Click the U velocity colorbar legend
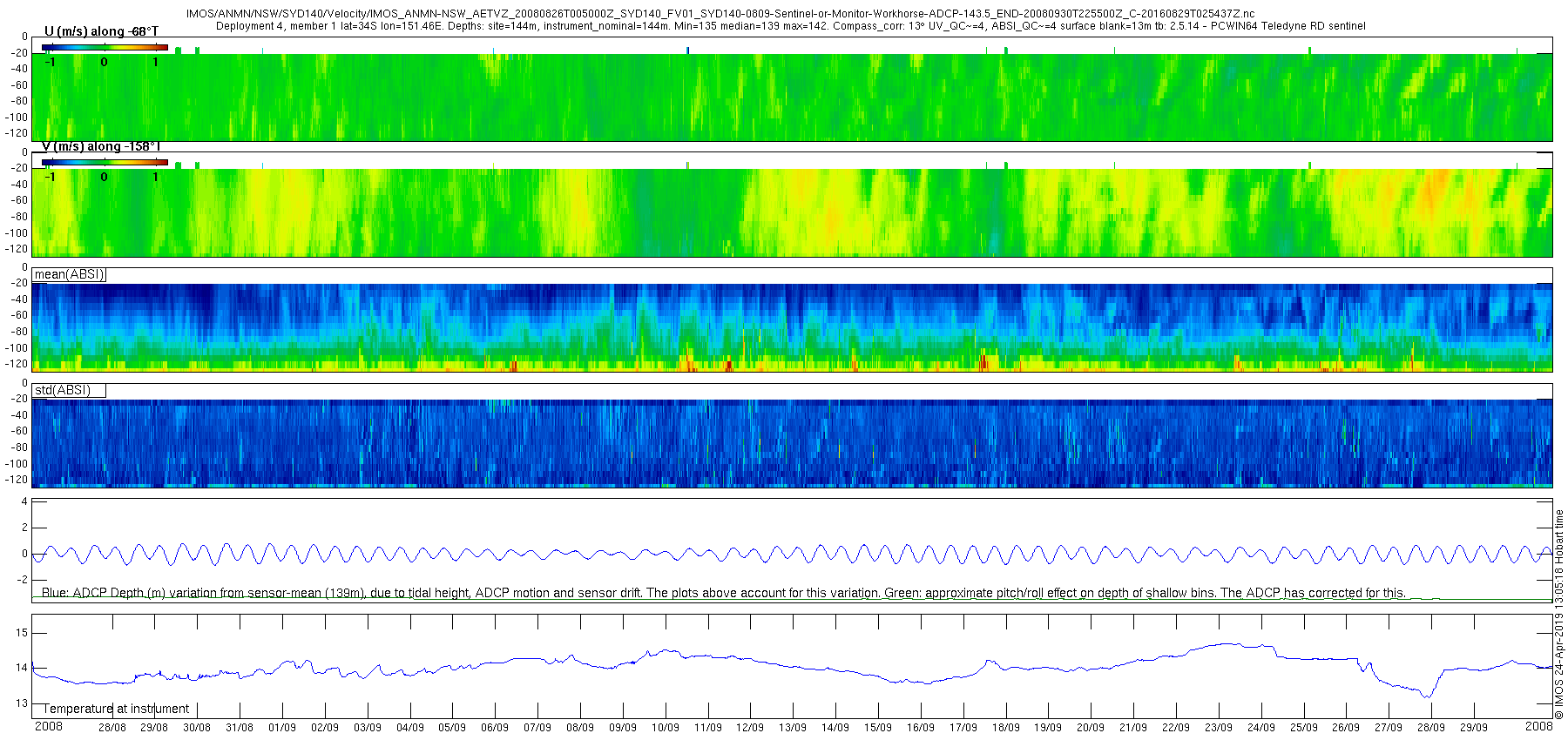 click(105, 47)
